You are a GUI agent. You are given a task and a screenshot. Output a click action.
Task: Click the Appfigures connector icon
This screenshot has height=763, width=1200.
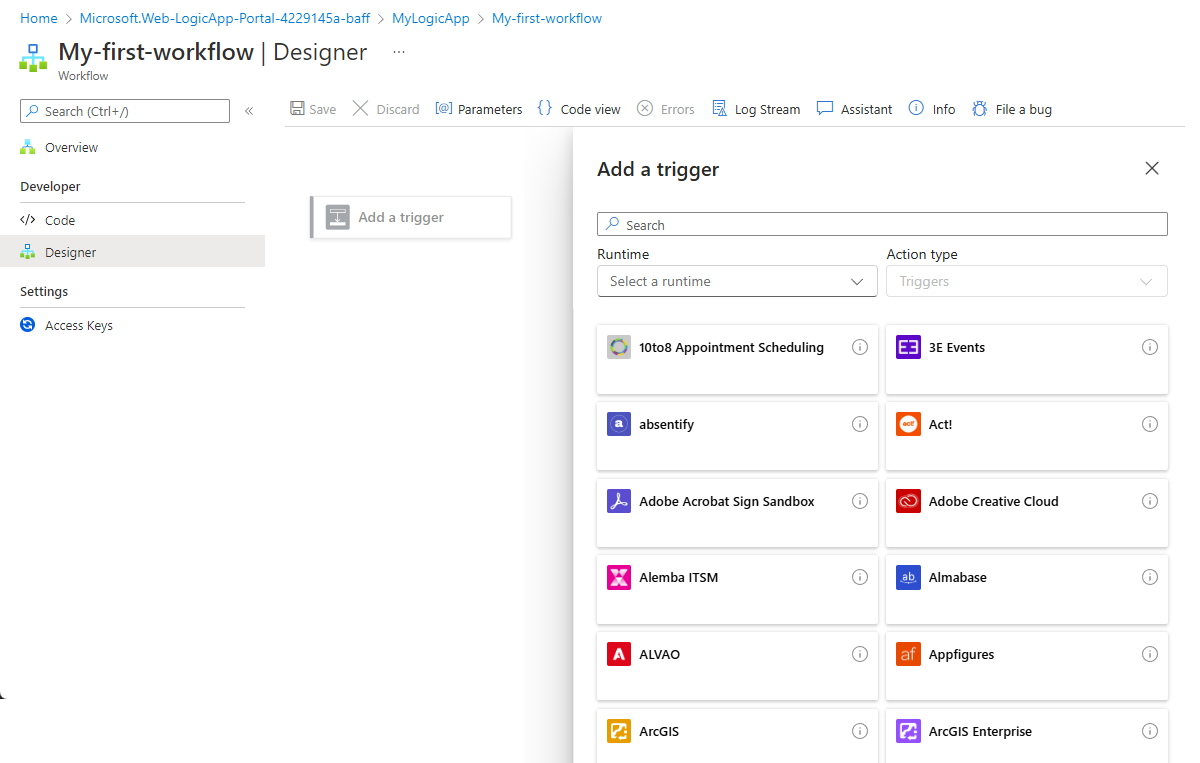click(x=908, y=654)
